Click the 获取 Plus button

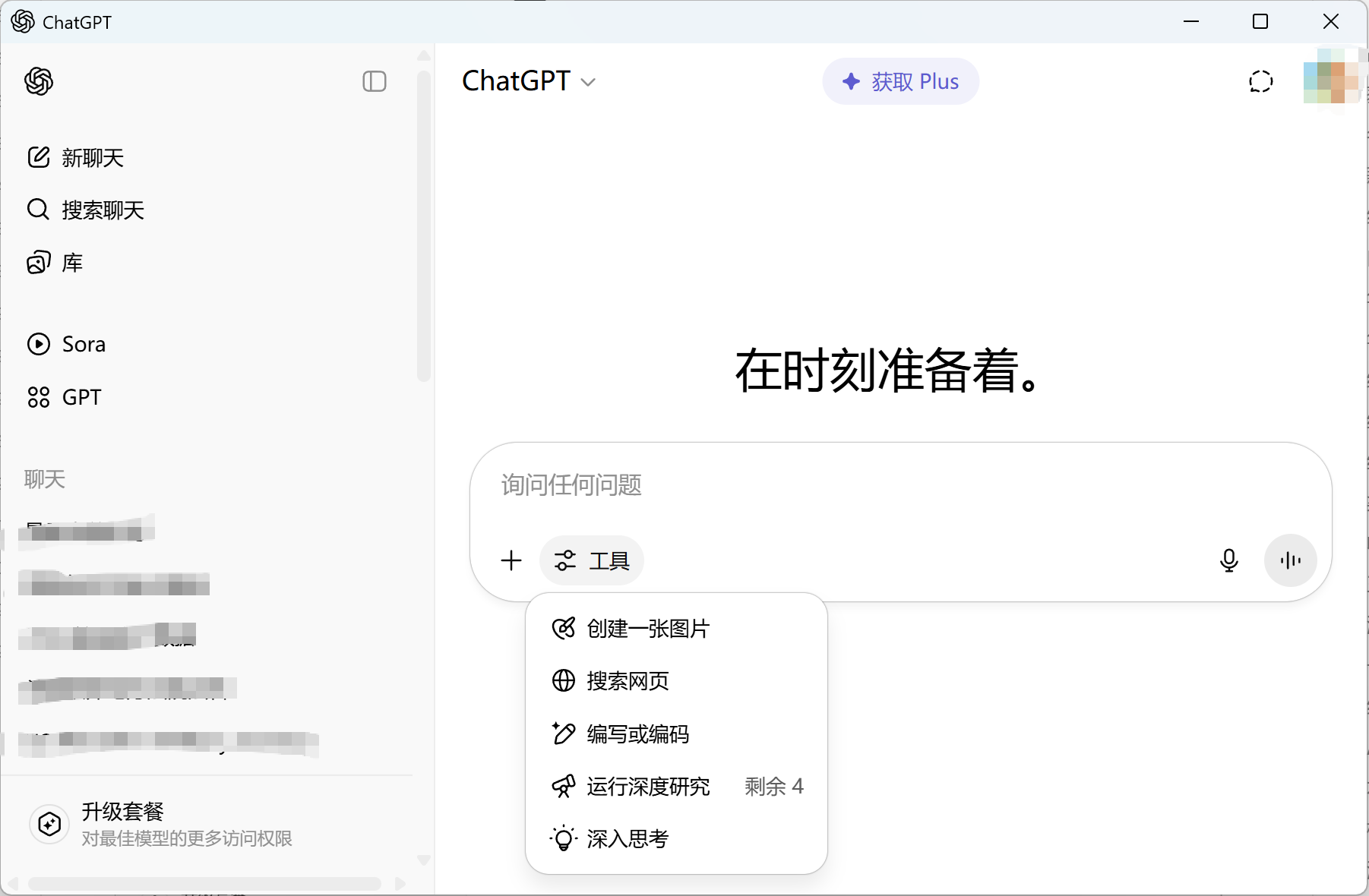[x=900, y=81]
